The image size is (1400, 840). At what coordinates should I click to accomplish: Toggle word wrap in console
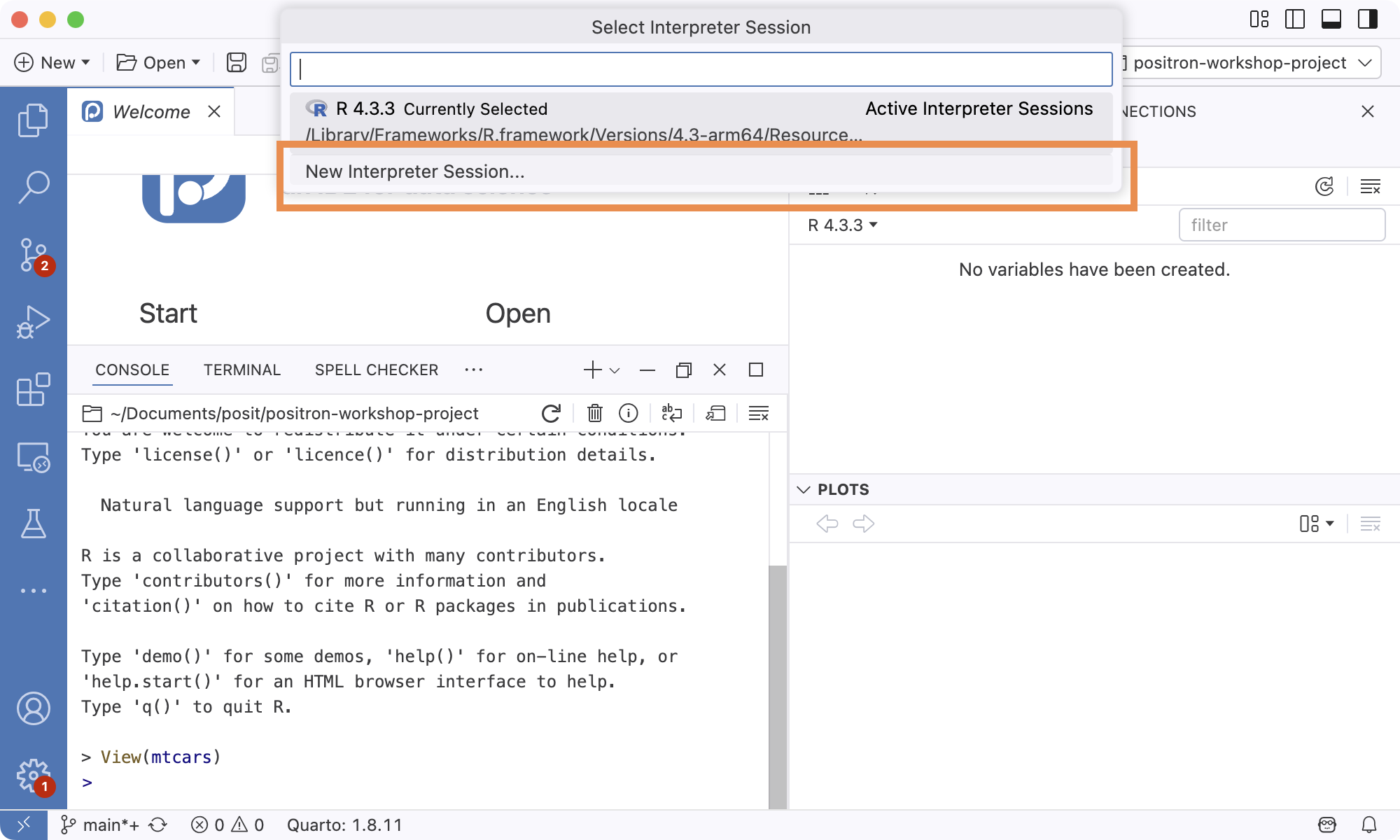tap(672, 414)
